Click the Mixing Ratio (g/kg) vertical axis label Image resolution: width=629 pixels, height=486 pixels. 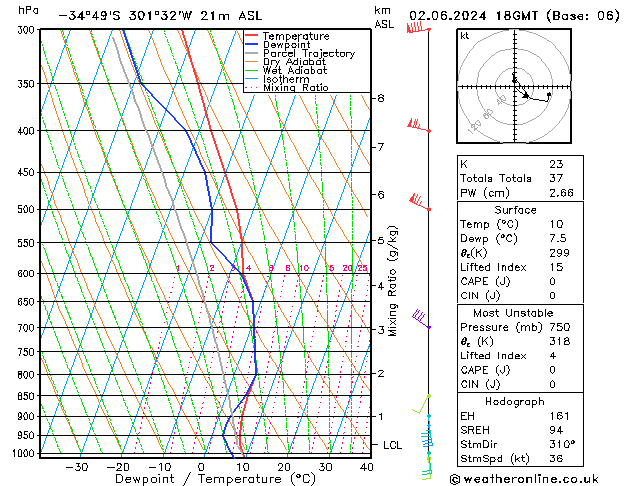(x=392, y=281)
